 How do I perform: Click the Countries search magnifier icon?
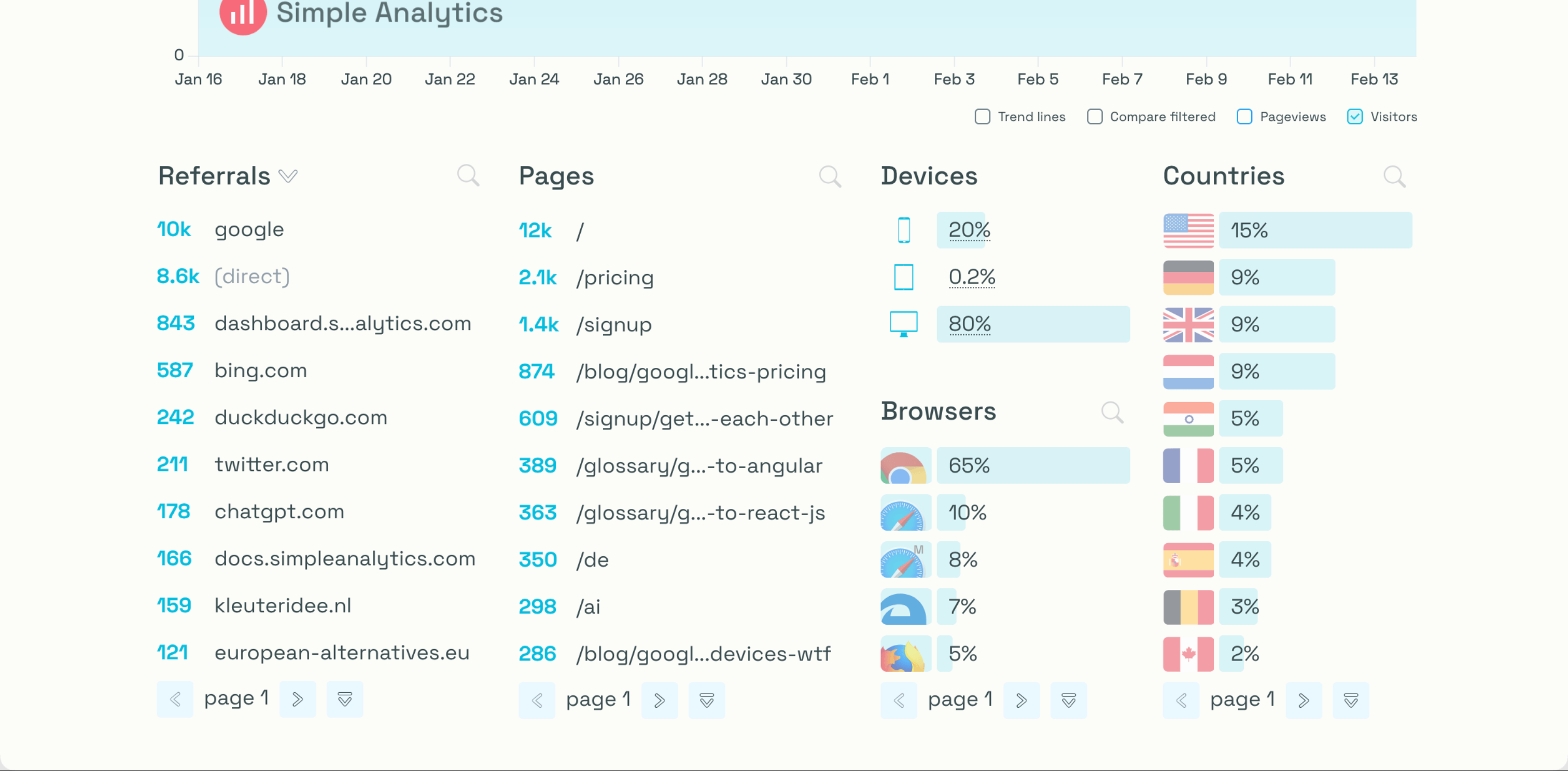click(x=1394, y=176)
